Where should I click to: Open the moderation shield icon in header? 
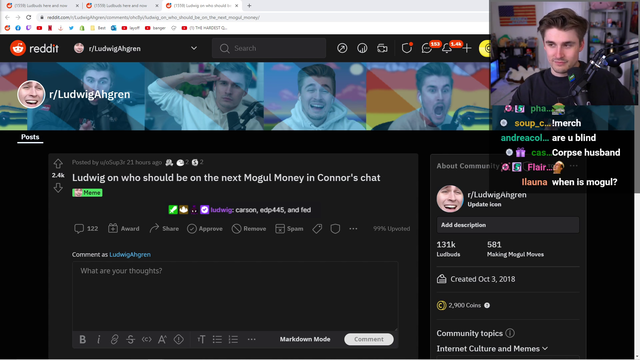point(407,48)
